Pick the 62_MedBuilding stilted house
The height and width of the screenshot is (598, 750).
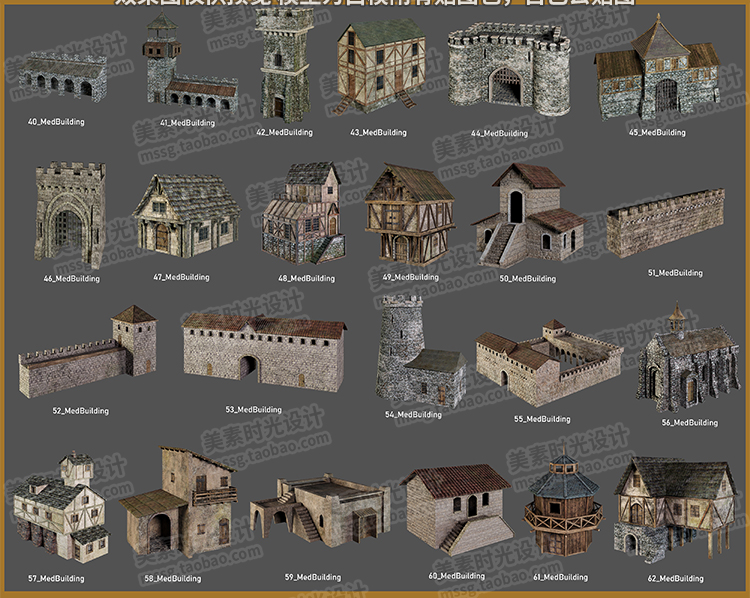[676, 509]
